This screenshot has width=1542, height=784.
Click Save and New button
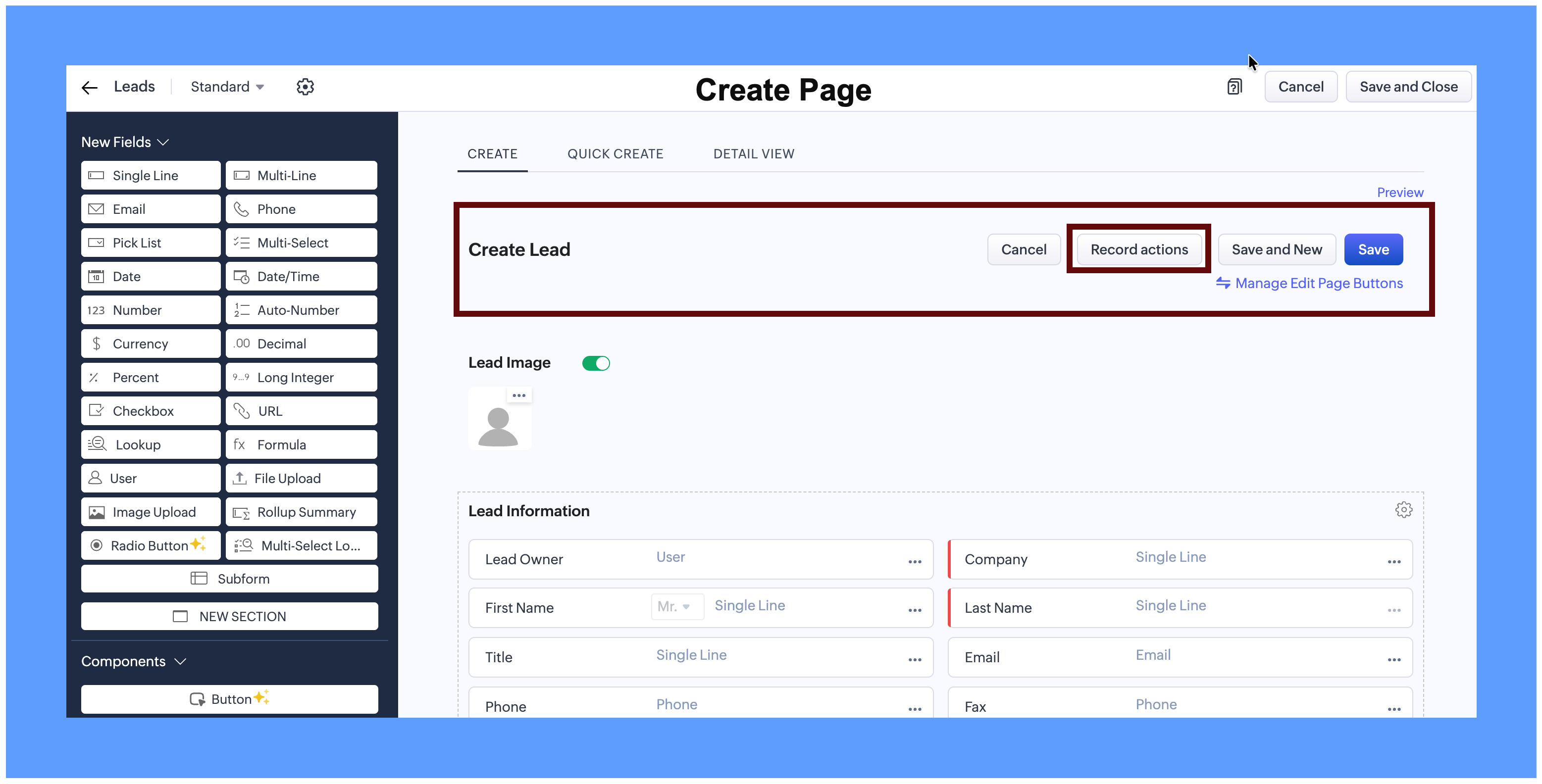pyautogui.click(x=1277, y=249)
